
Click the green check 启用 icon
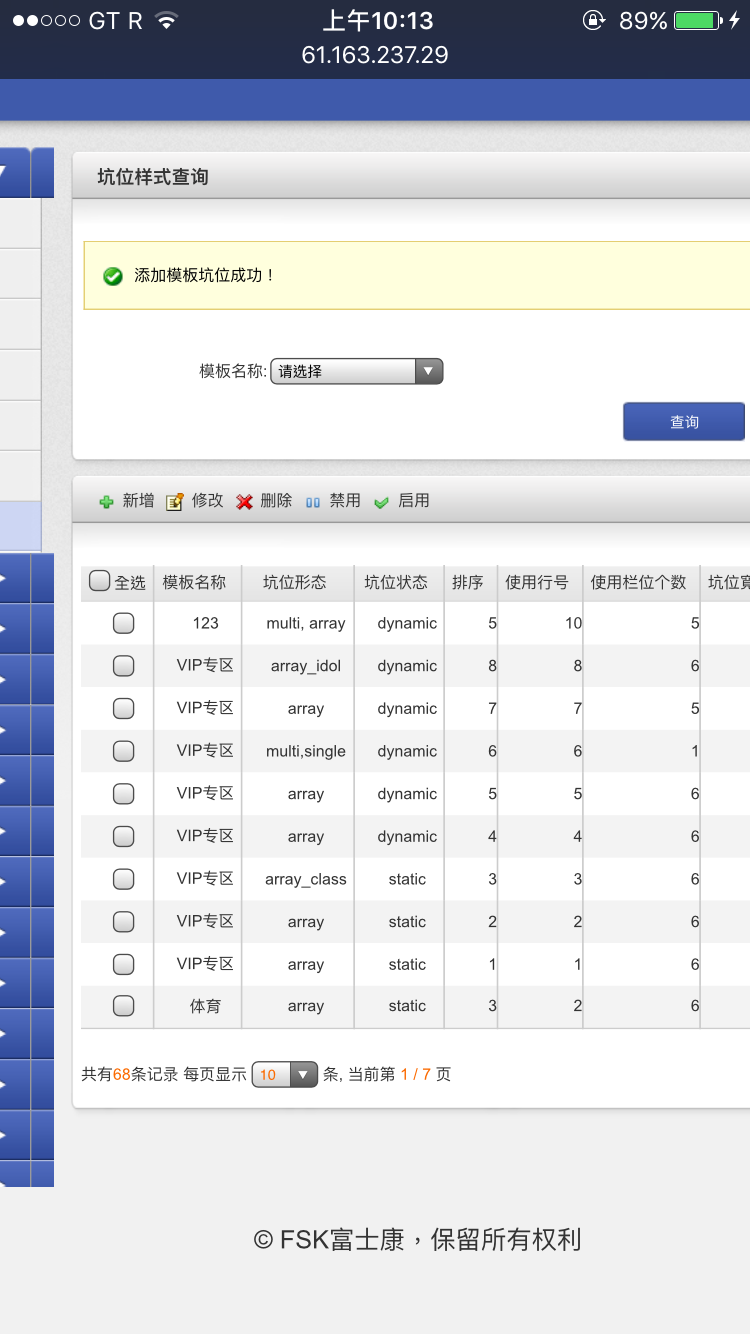tap(381, 502)
